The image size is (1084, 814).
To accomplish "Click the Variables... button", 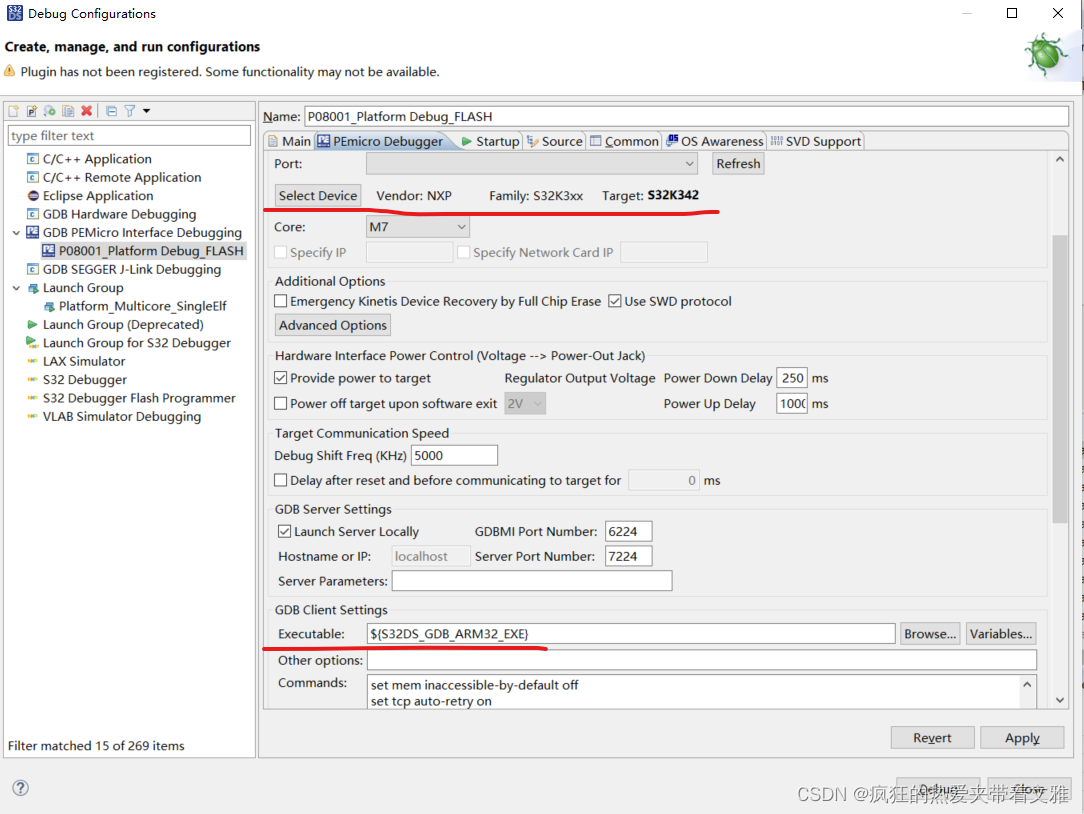I will click(1000, 633).
